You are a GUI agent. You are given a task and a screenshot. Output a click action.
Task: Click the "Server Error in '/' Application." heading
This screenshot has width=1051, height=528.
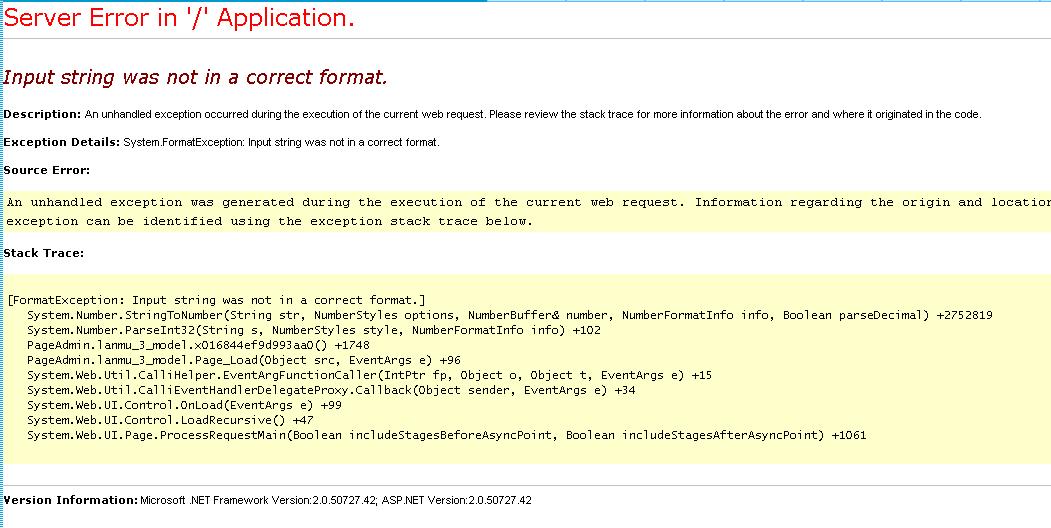179,18
